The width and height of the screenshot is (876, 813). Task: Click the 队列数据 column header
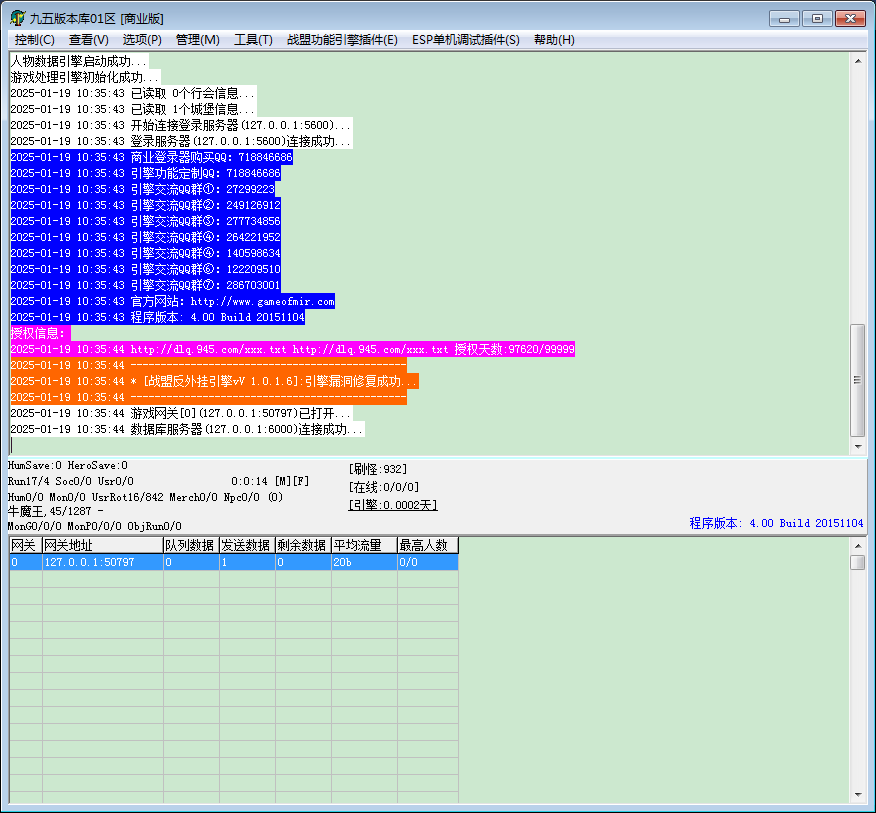(x=191, y=545)
